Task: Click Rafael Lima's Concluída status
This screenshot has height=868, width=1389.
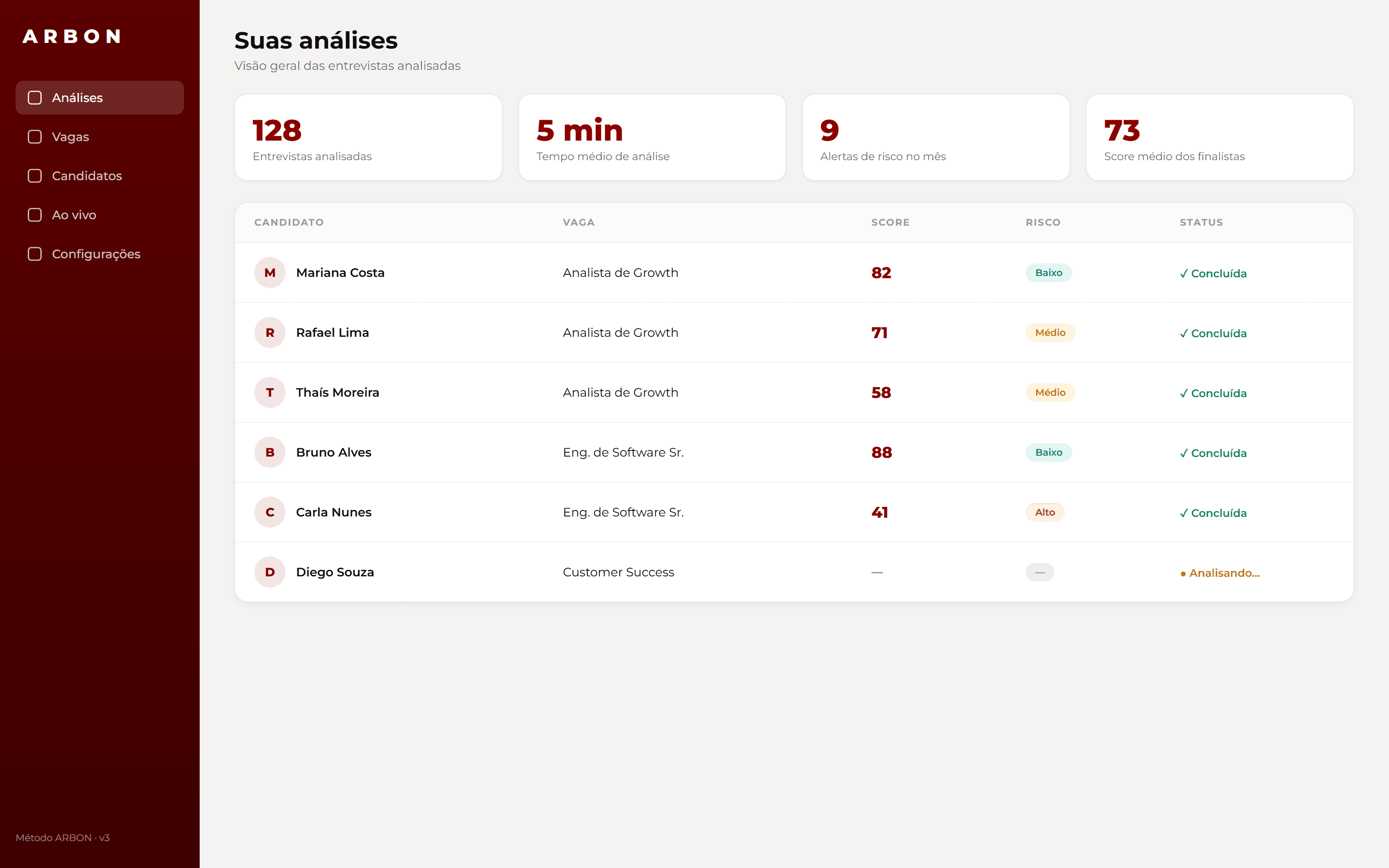Action: [x=1213, y=334]
